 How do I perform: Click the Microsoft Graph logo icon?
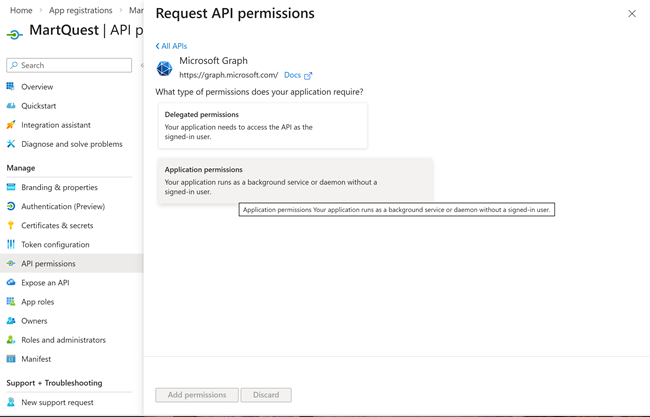[164, 68]
